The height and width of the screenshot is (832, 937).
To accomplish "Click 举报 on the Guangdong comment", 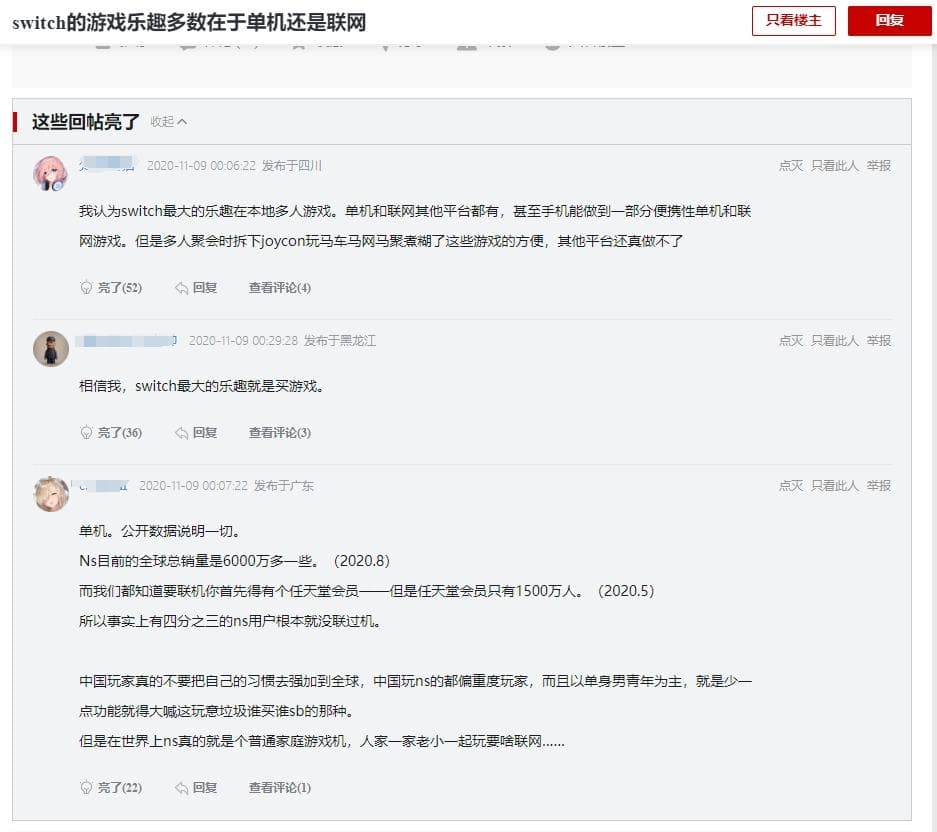I will pos(879,486).
